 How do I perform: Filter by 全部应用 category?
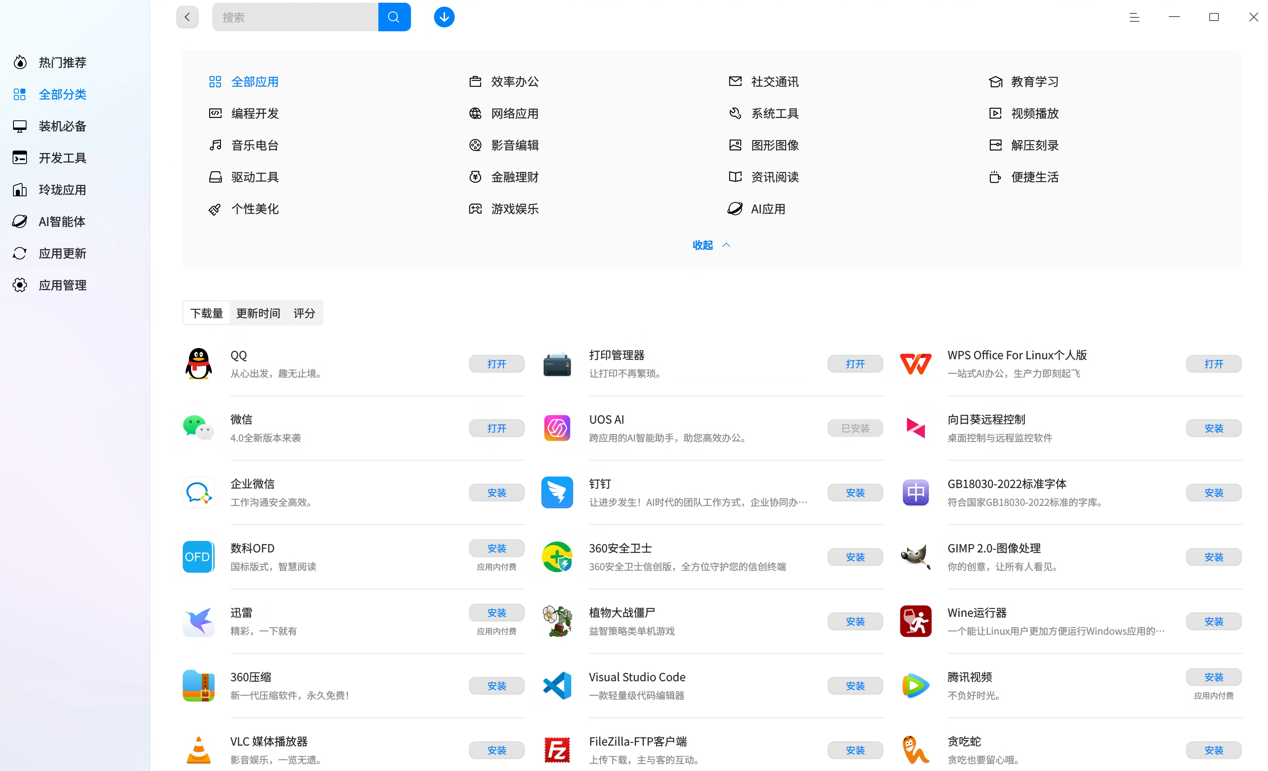(x=244, y=82)
